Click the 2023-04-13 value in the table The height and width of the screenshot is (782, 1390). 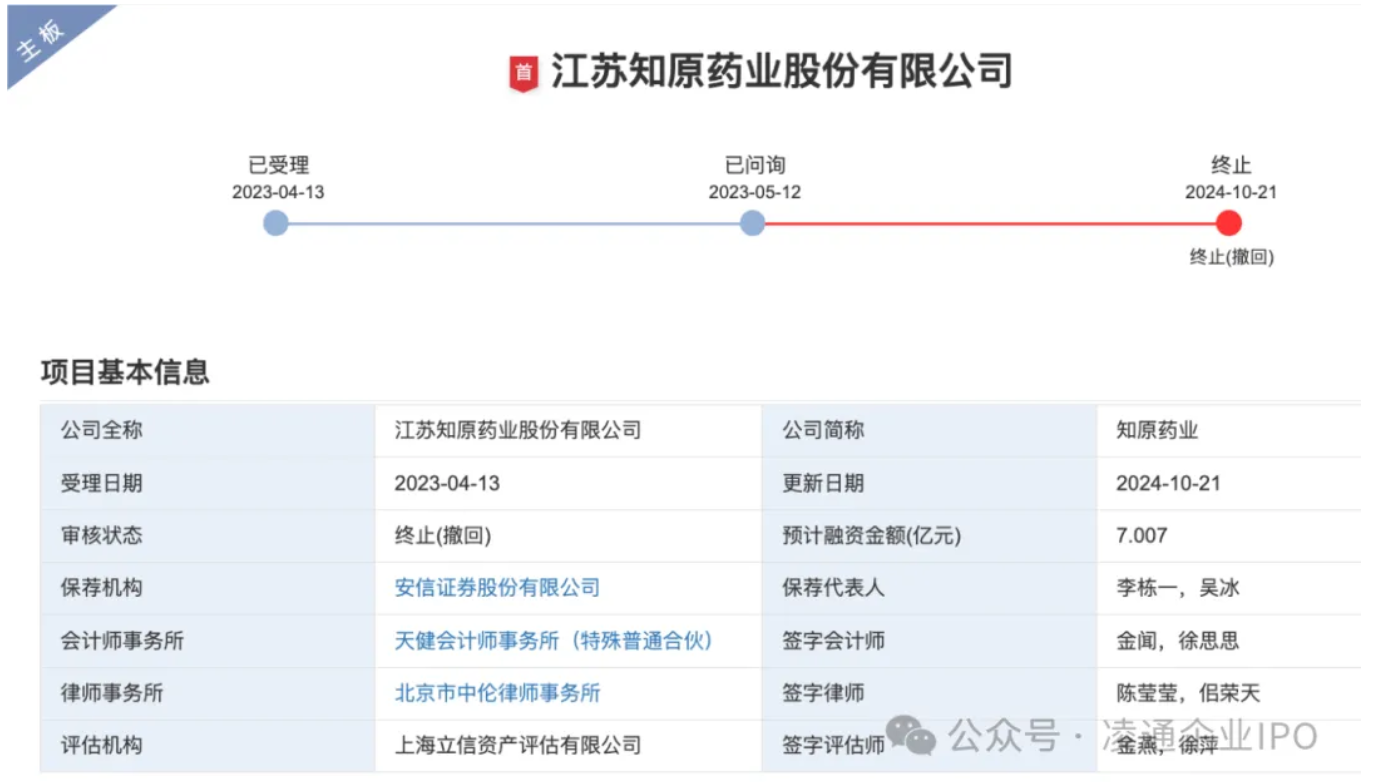coord(447,484)
